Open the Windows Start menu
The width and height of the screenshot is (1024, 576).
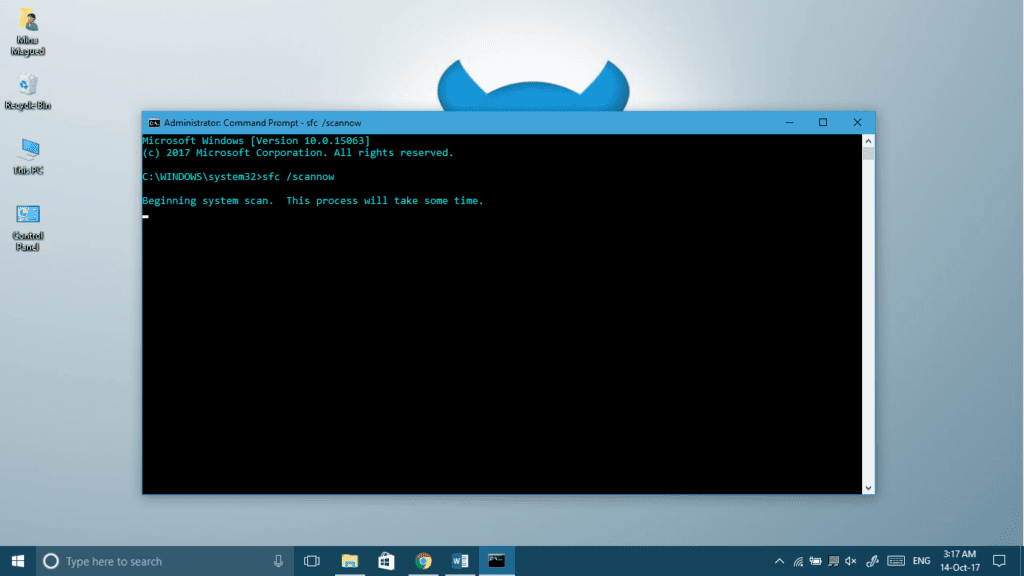[x=18, y=561]
